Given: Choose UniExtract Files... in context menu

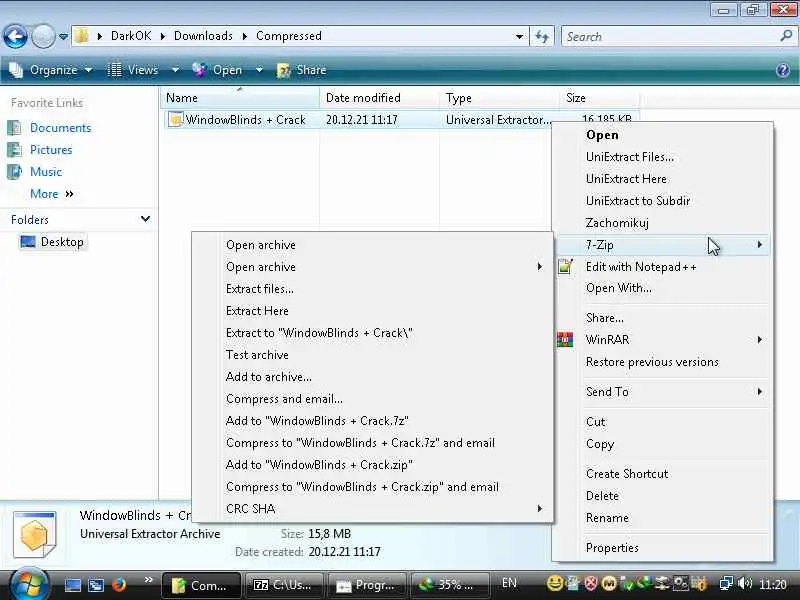Looking at the screenshot, I should tap(662, 157).
